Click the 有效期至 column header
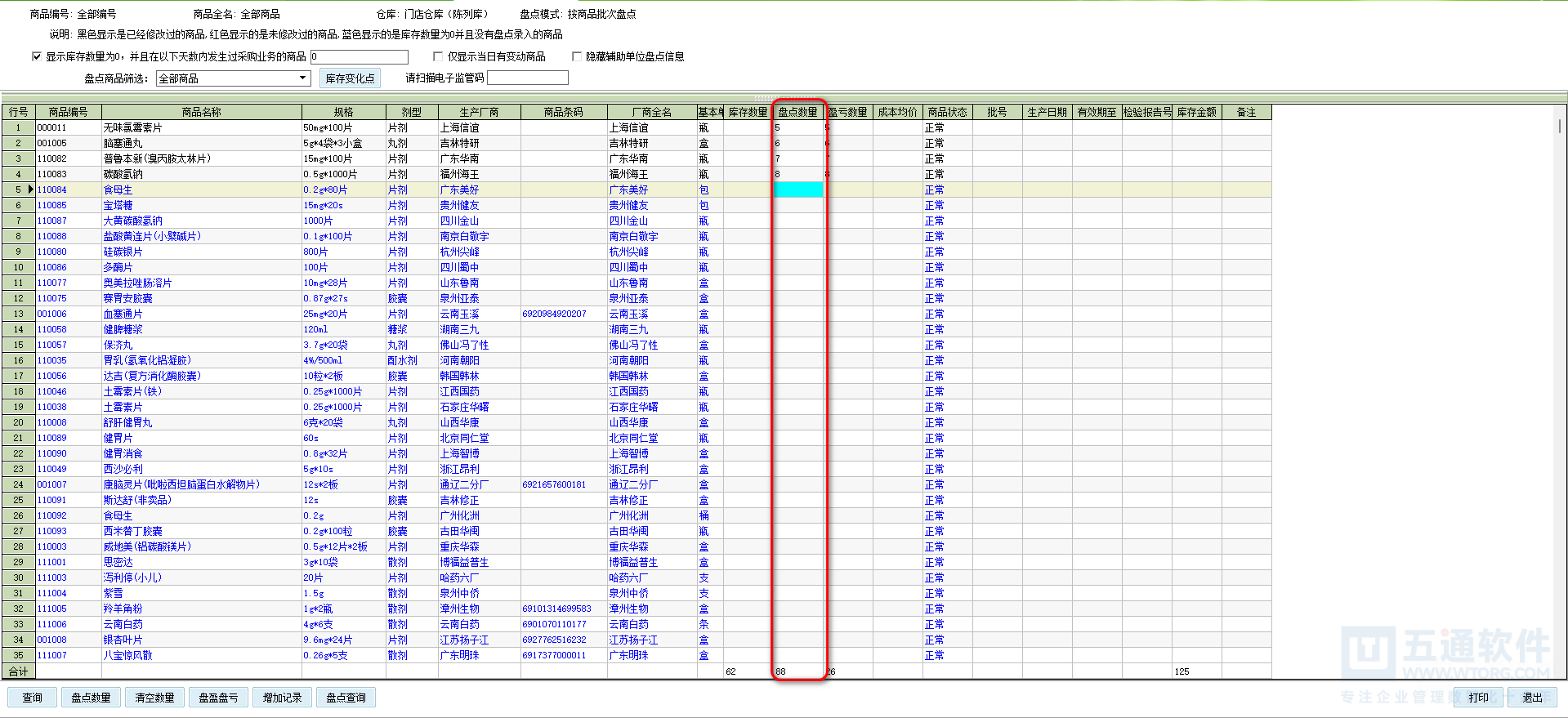Screen dimensions: 1568x718 pos(1097,112)
